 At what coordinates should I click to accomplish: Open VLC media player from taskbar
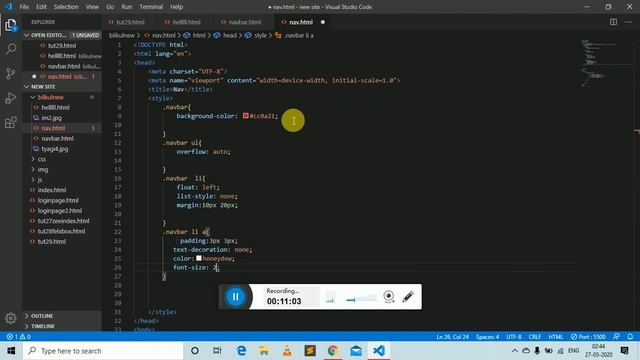(287, 351)
